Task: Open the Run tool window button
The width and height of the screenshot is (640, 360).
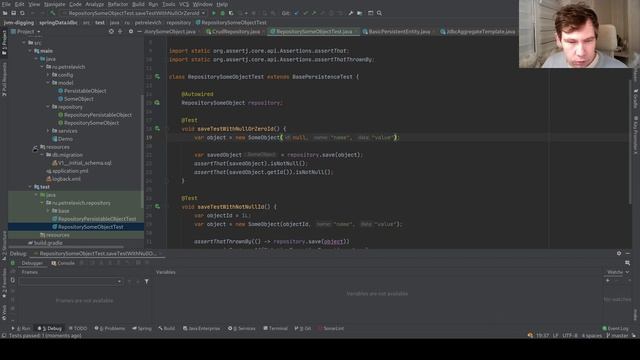Action: (x=21, y=328)
